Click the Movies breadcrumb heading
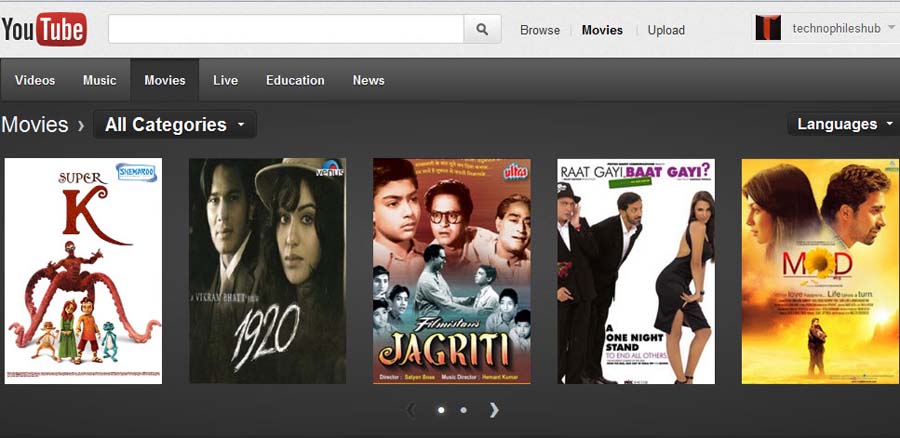Image resolution: width=900 pixels, height=438 pixels. pos(34,125)
